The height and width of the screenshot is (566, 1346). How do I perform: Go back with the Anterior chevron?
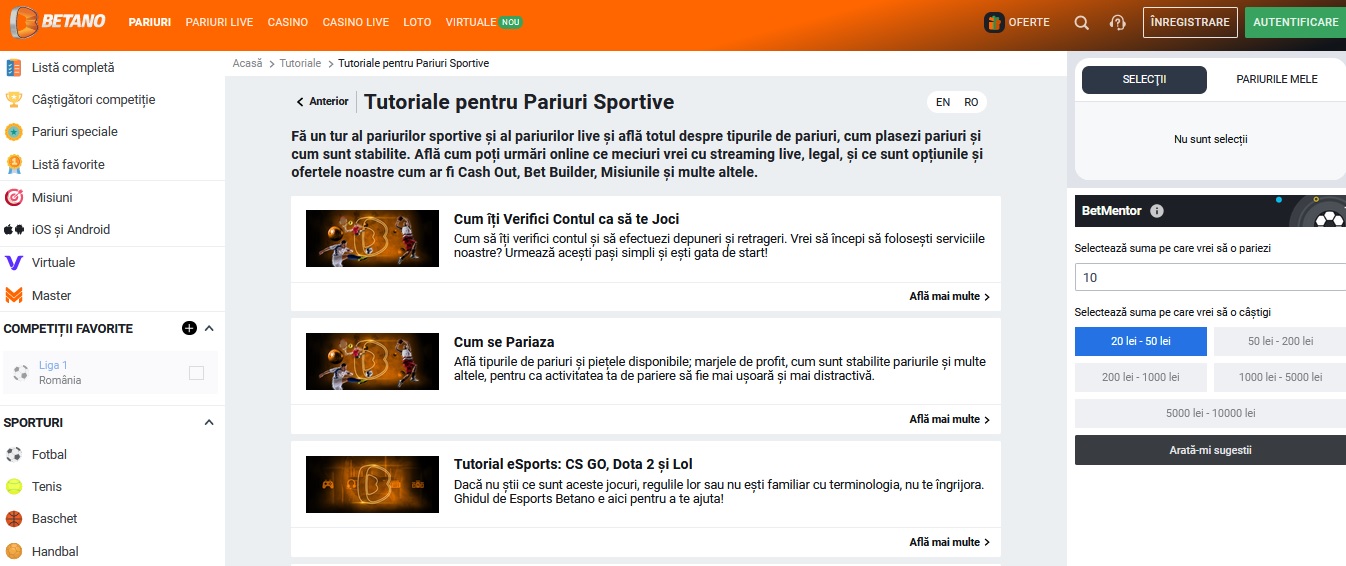click(300, 102)
